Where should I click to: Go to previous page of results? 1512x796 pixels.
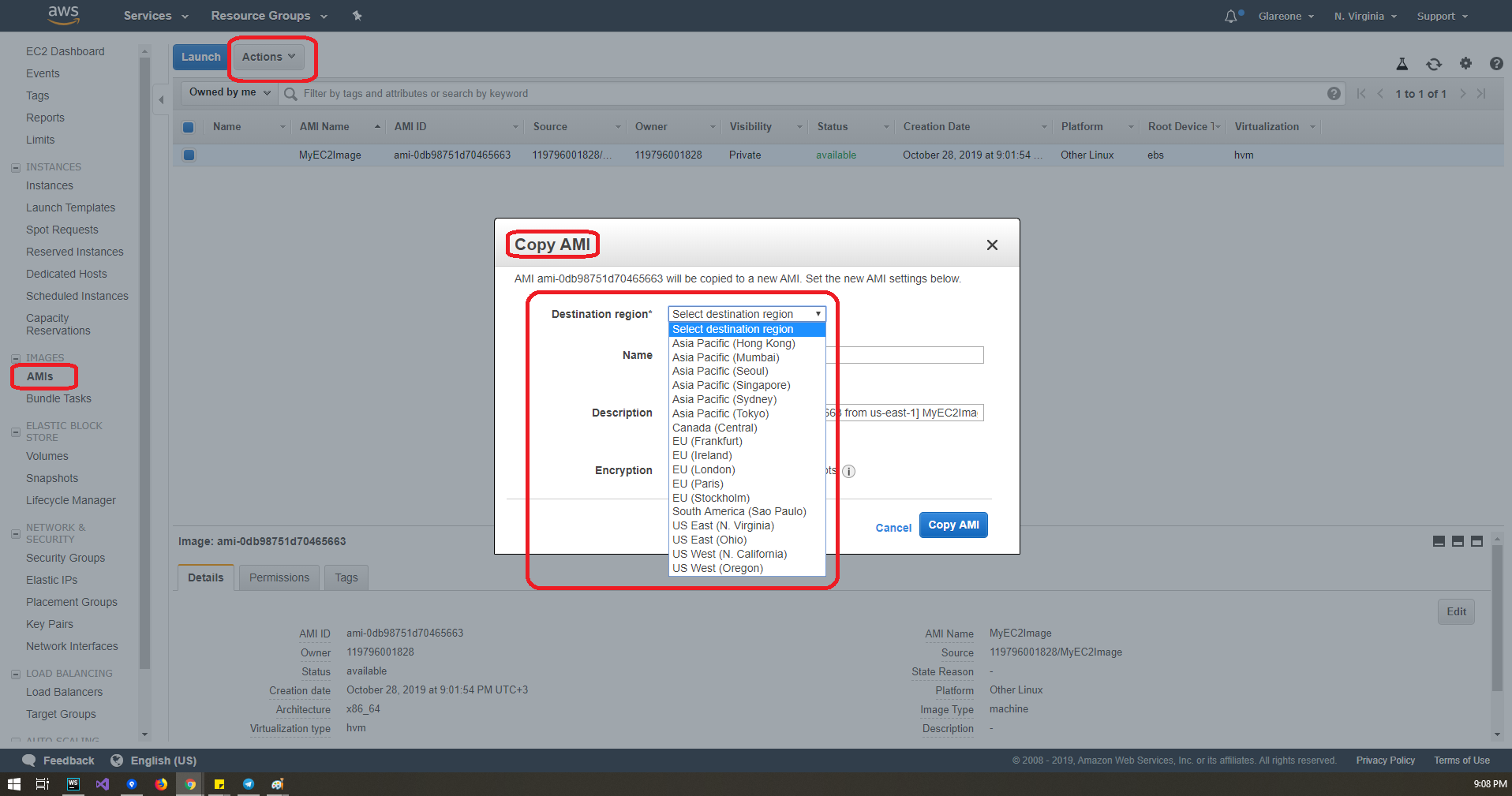1380,93
